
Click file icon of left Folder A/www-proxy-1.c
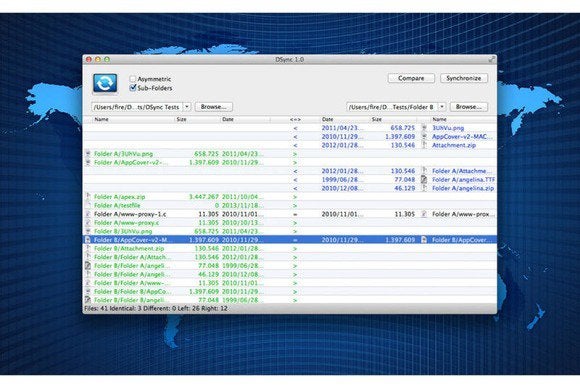[x=88, y=214]
